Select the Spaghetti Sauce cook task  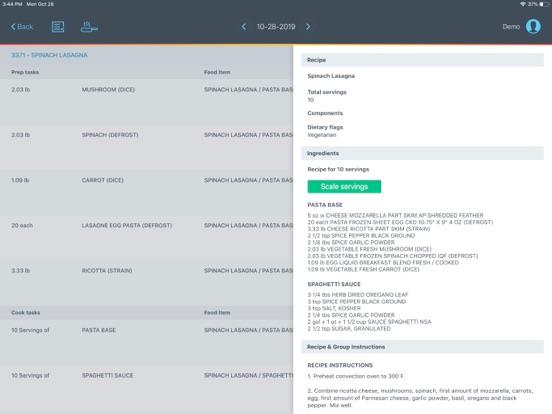(146, 387)
